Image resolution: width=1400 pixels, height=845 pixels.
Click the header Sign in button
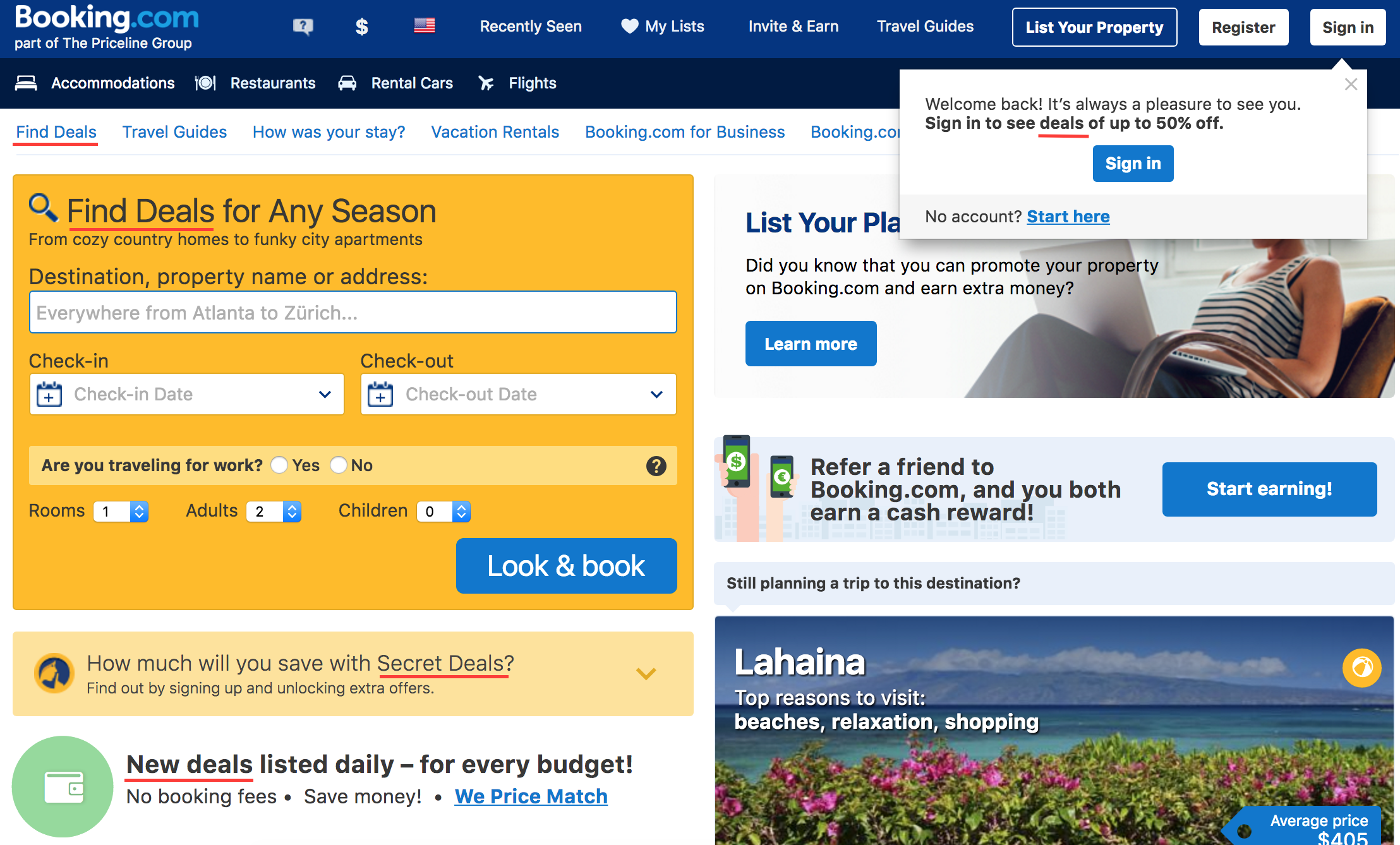[x=1348, y=27]
